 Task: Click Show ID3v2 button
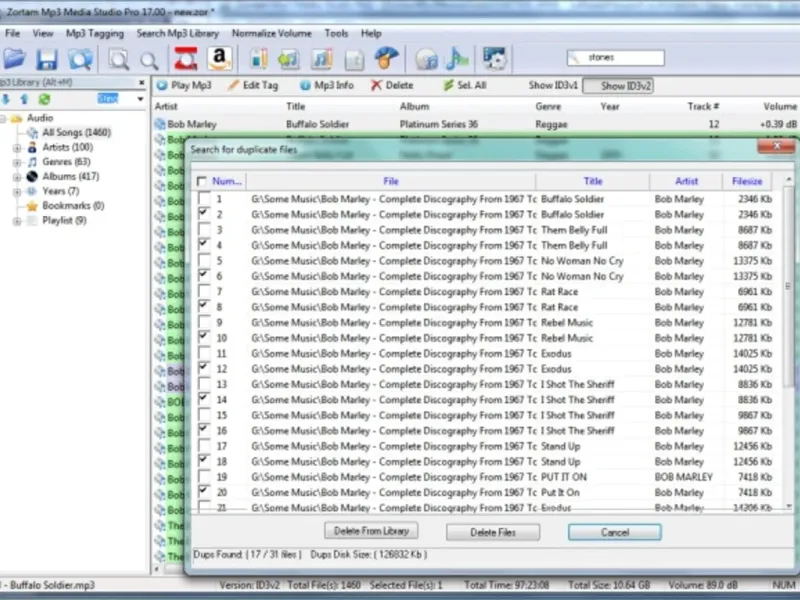point(618,86)
